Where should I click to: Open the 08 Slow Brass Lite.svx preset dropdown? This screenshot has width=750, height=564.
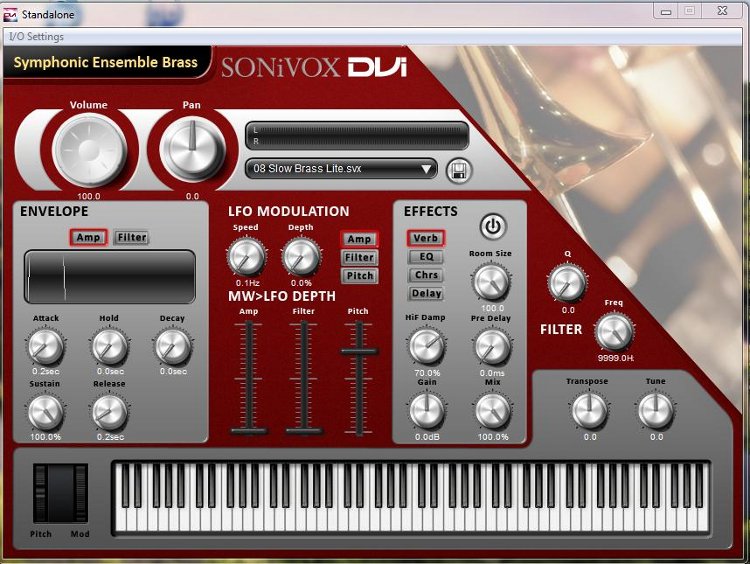[341, 168]
